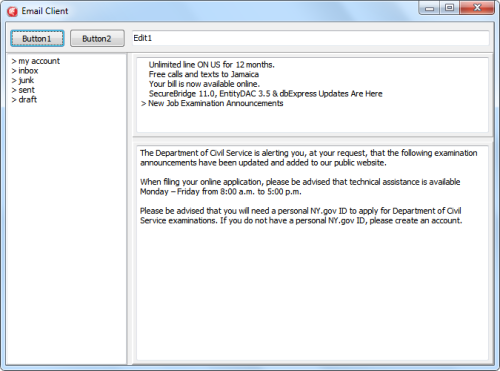Expand the arrow beside sent
Viewport: 500px width, 371px height.
click(x=14, y=90)
